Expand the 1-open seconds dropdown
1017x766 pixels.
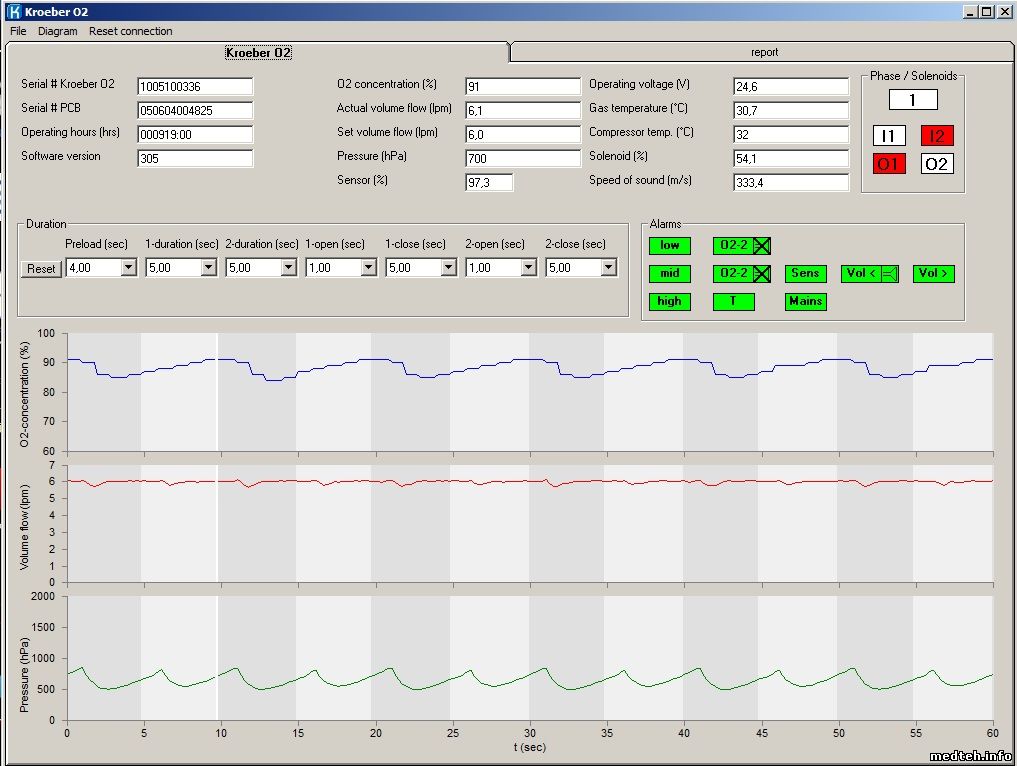tap(368, 268)
